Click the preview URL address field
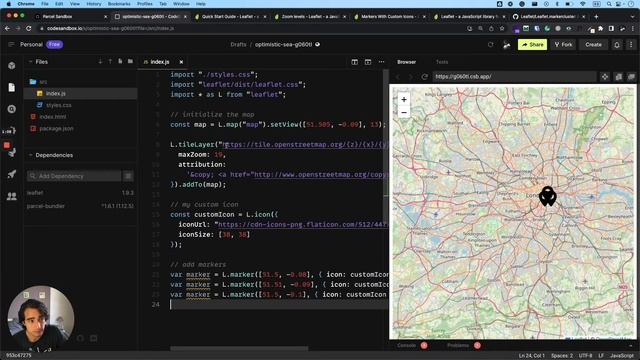Image resolution: width=640 pixels, height=360 pixels. (514, 77)
